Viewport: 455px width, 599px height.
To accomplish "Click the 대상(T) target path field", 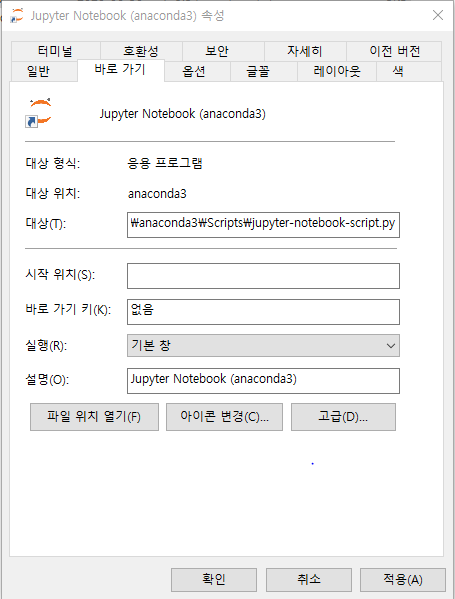I will [263, 225].
